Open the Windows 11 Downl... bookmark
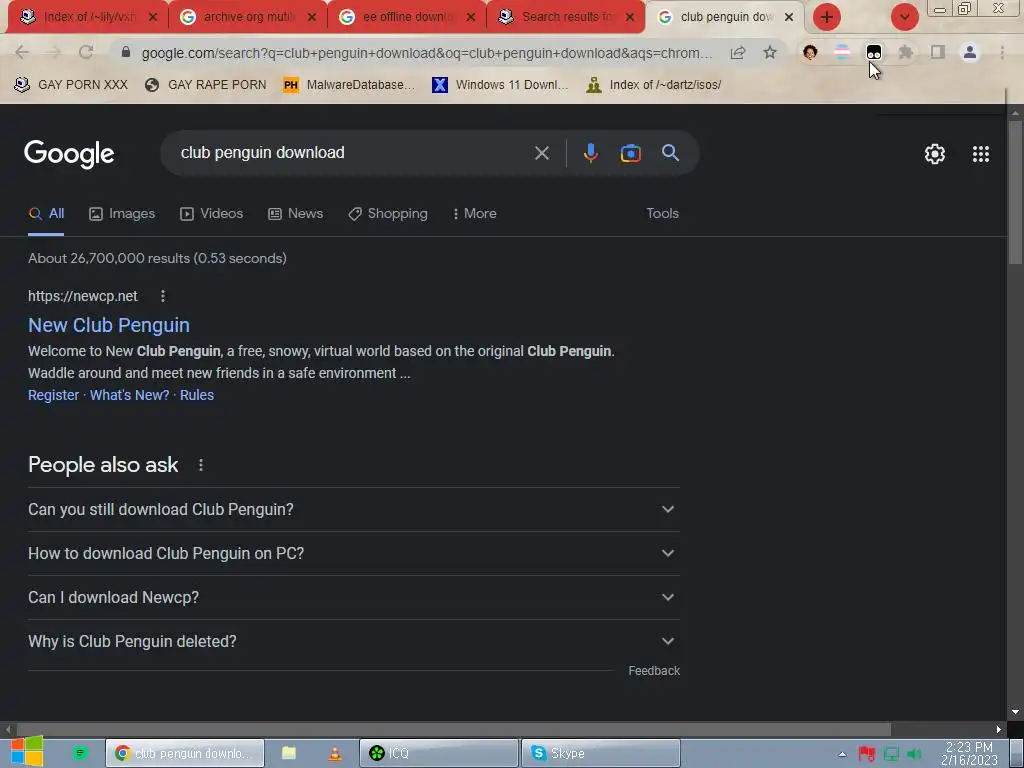The image size is (1024, 768). 500,85
